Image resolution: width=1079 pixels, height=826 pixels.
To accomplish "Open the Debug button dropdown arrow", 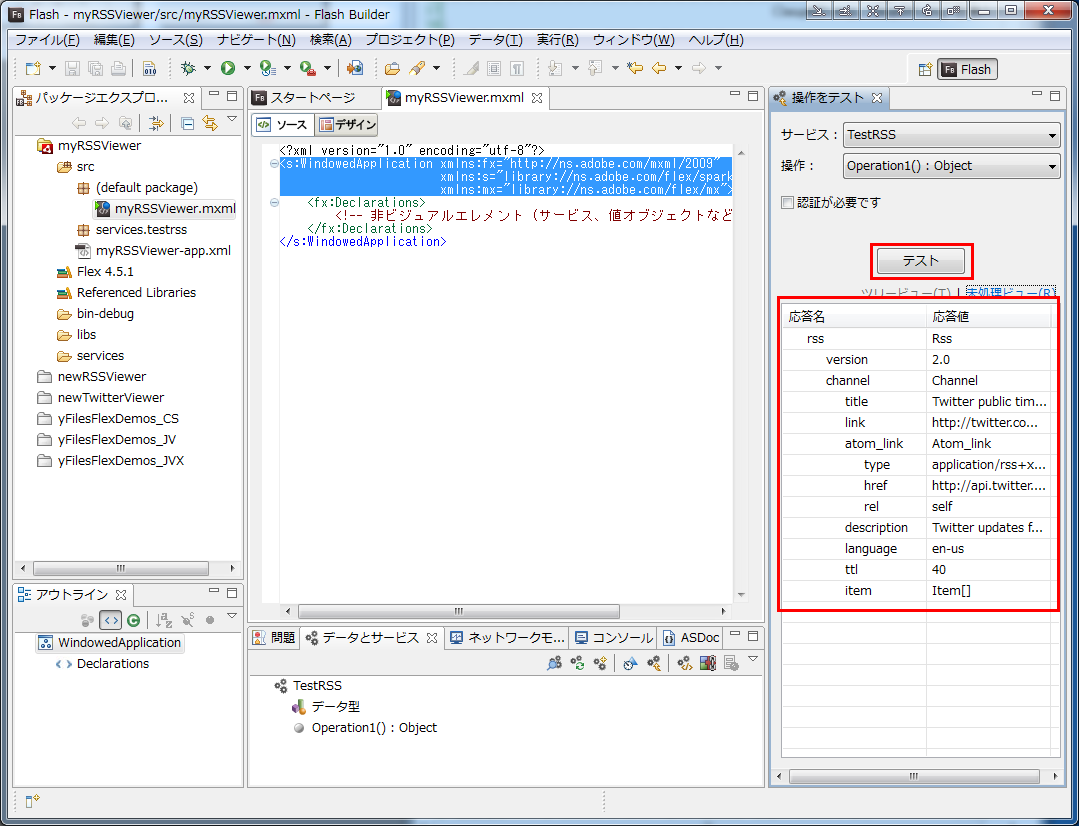I will click(207, 67).
